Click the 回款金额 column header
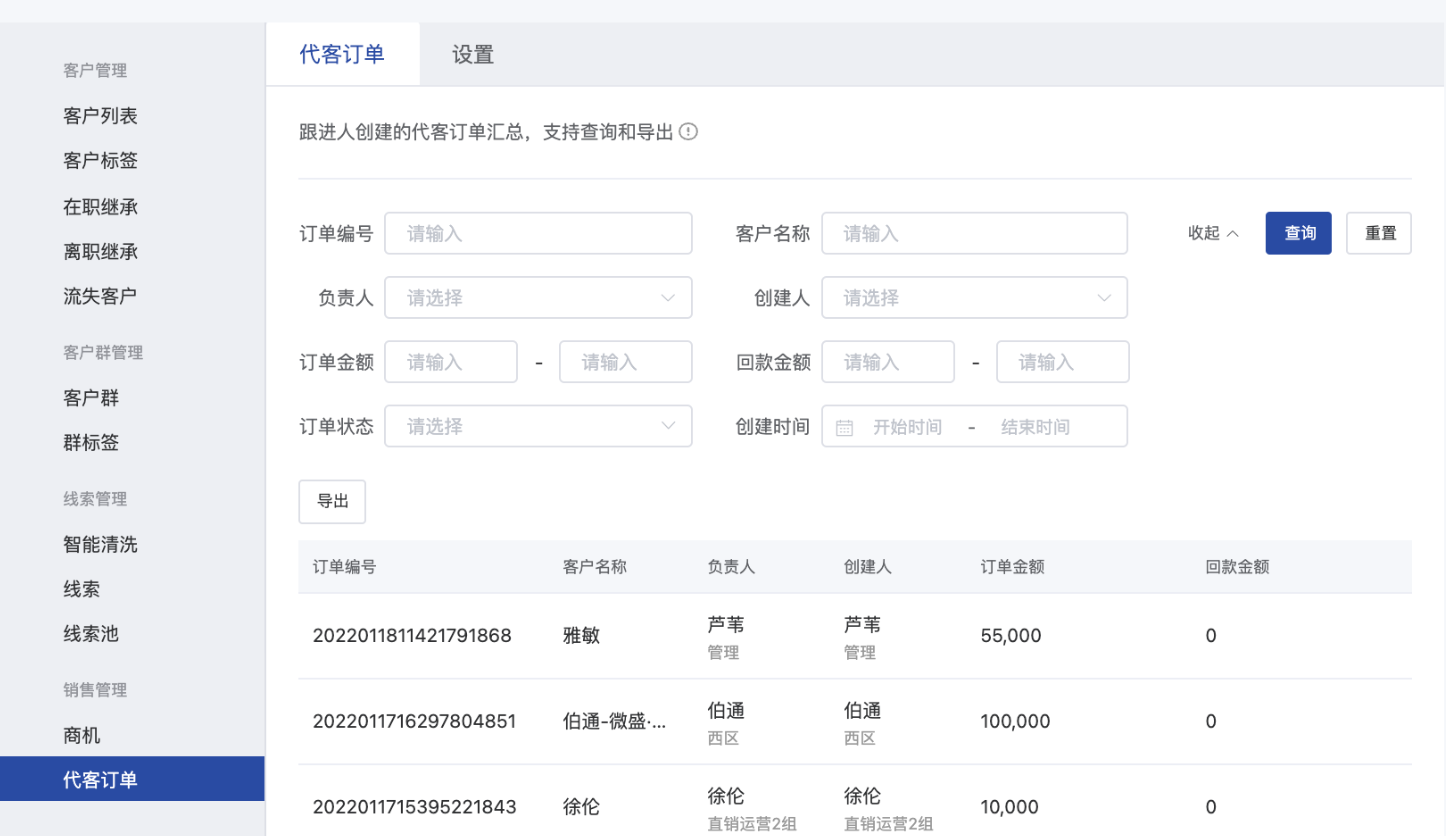 [x=1237, y=567]
